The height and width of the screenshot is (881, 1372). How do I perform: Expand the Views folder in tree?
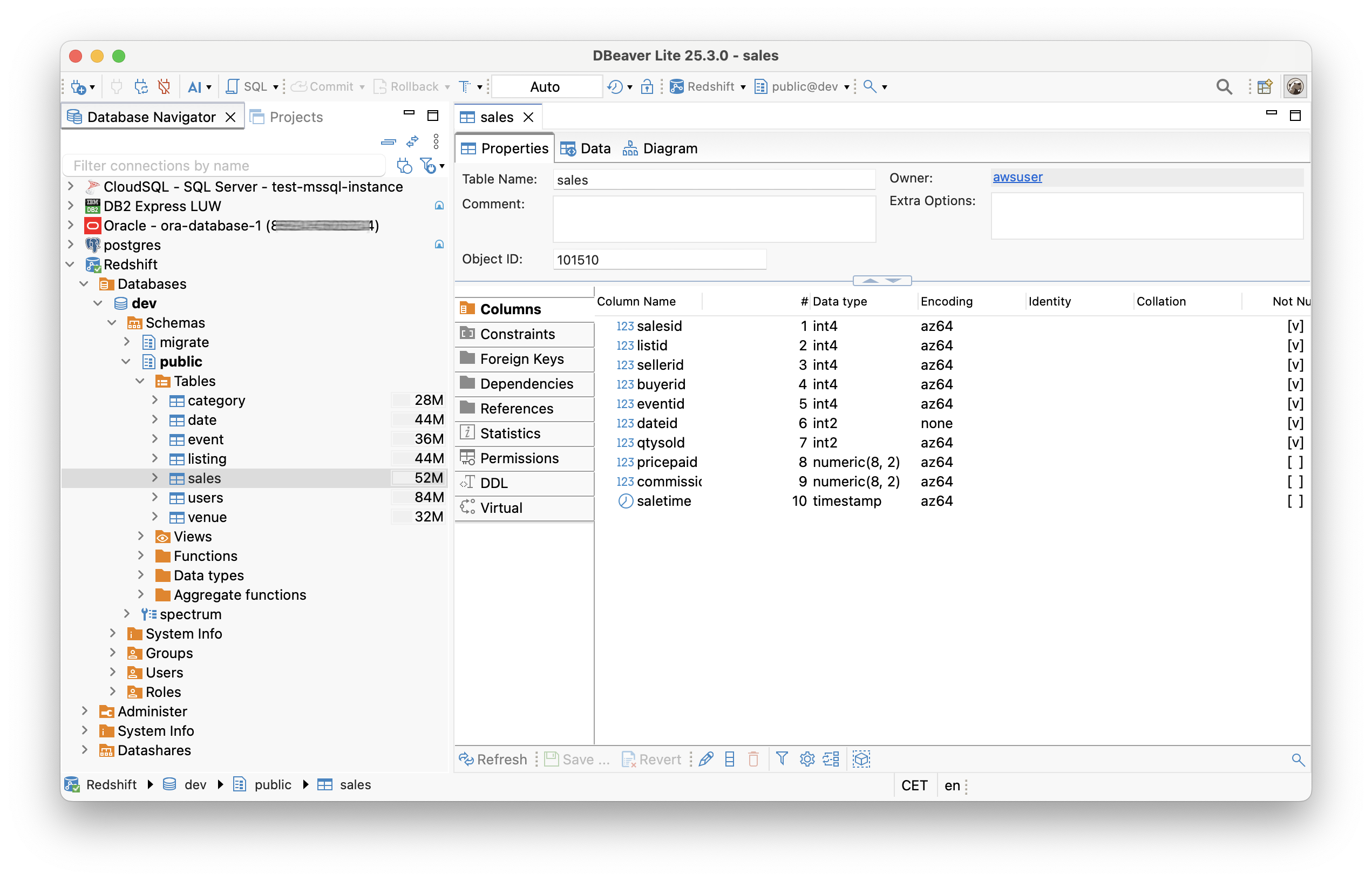click(x=141, y=537)
